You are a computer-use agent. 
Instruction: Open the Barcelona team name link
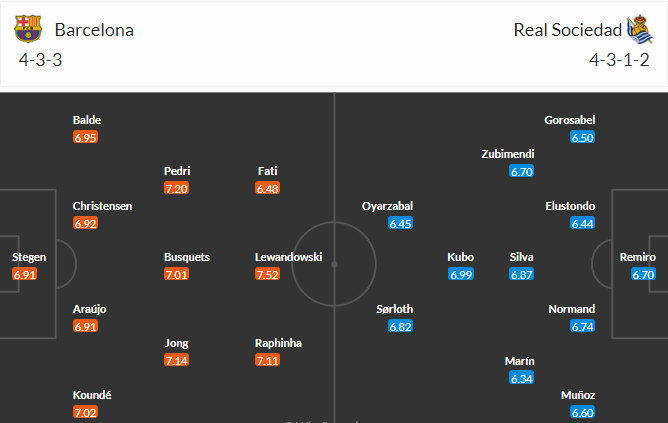coord(94,30)
